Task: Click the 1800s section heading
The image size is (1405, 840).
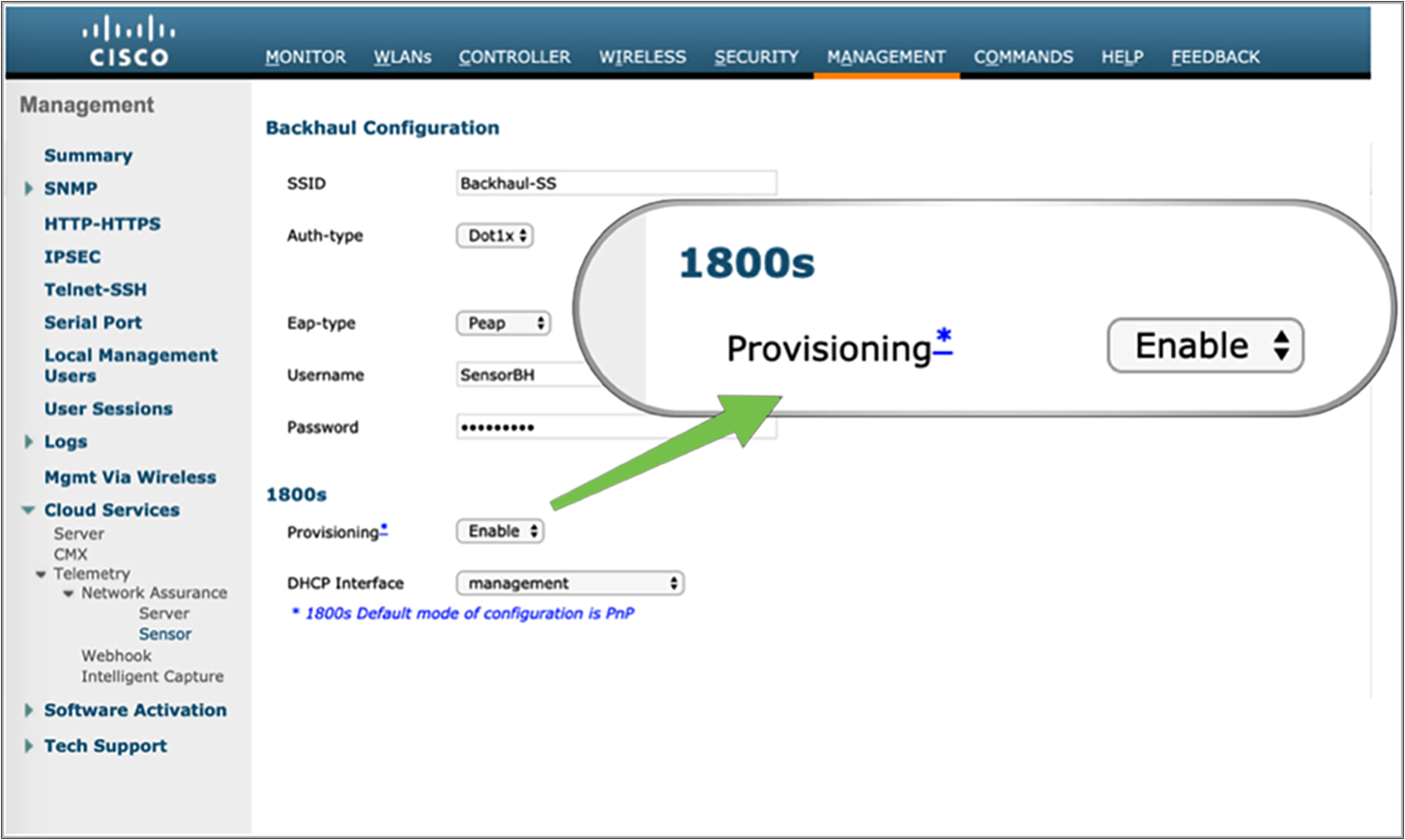Action: [x=296, y=494]
